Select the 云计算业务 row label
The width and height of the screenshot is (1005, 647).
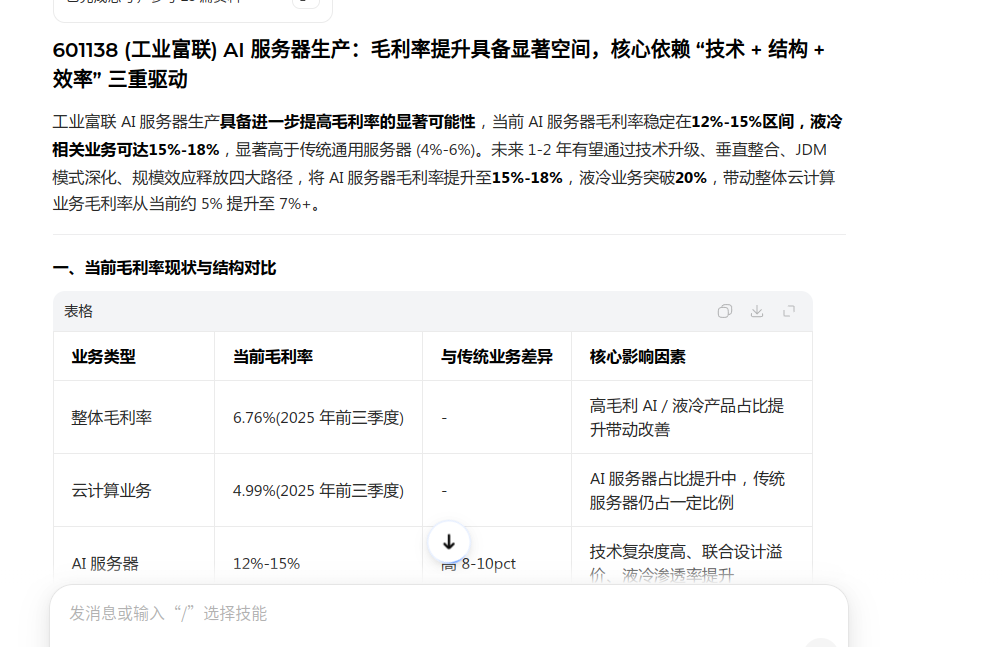pyautogui.click(x=112, y=491)
